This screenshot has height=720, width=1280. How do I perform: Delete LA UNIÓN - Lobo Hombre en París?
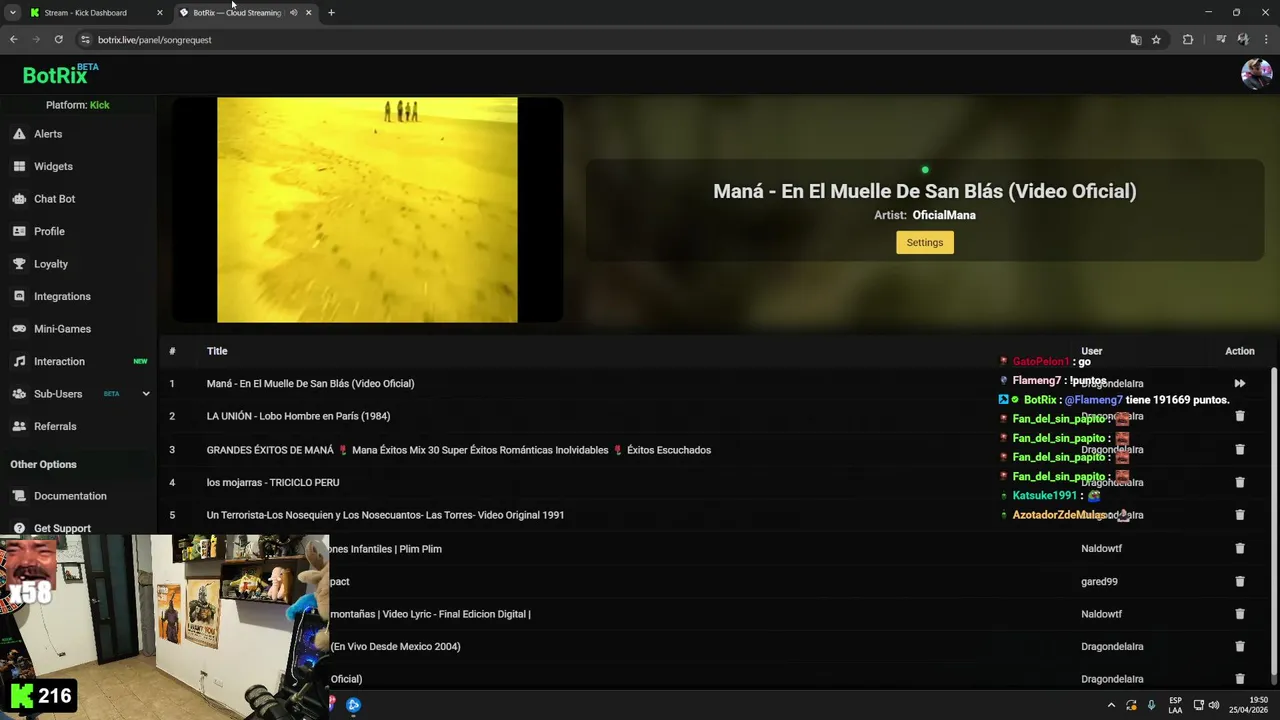[1239, 416]
